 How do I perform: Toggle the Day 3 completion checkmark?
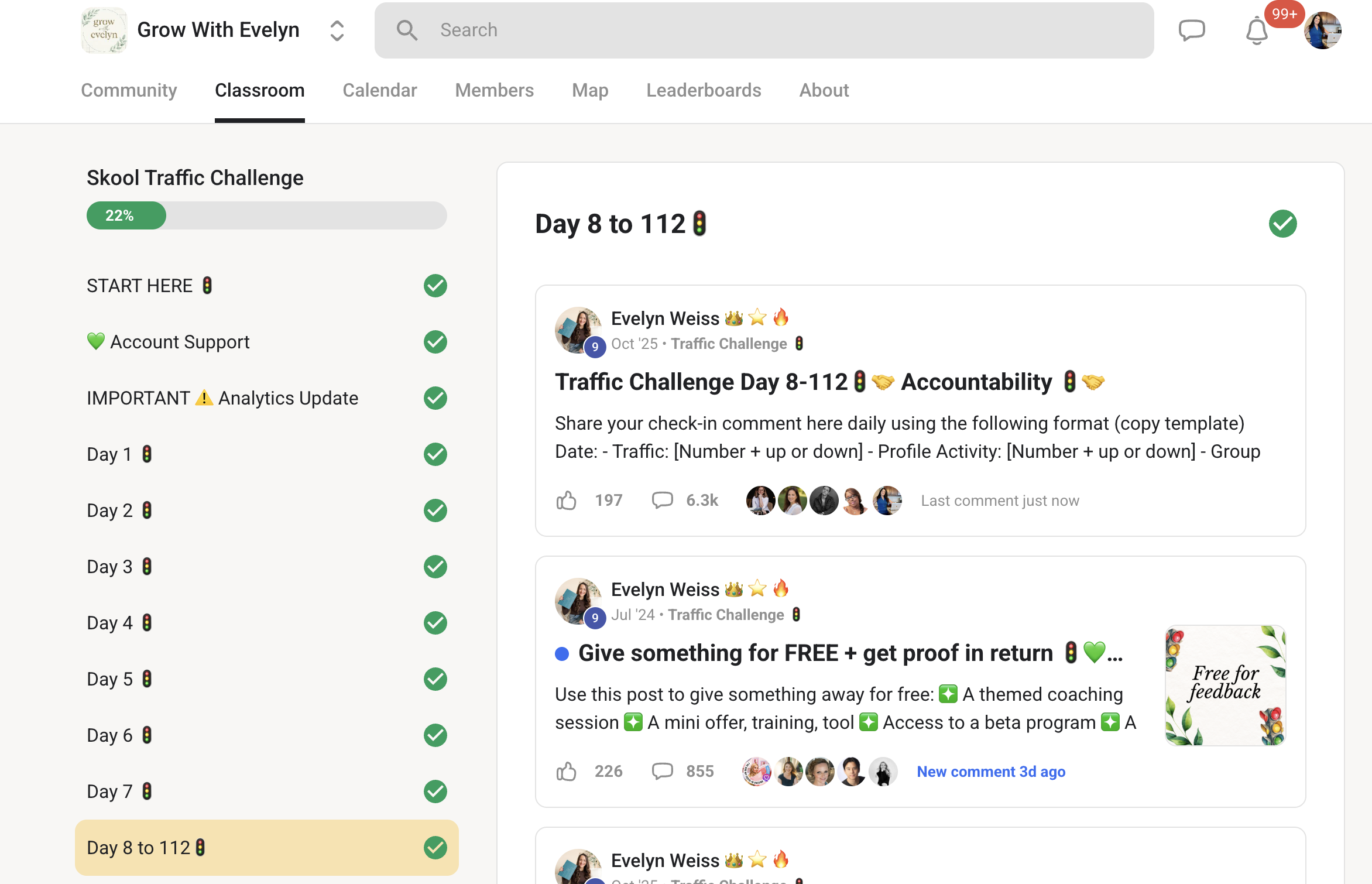[x=435, y=567]
